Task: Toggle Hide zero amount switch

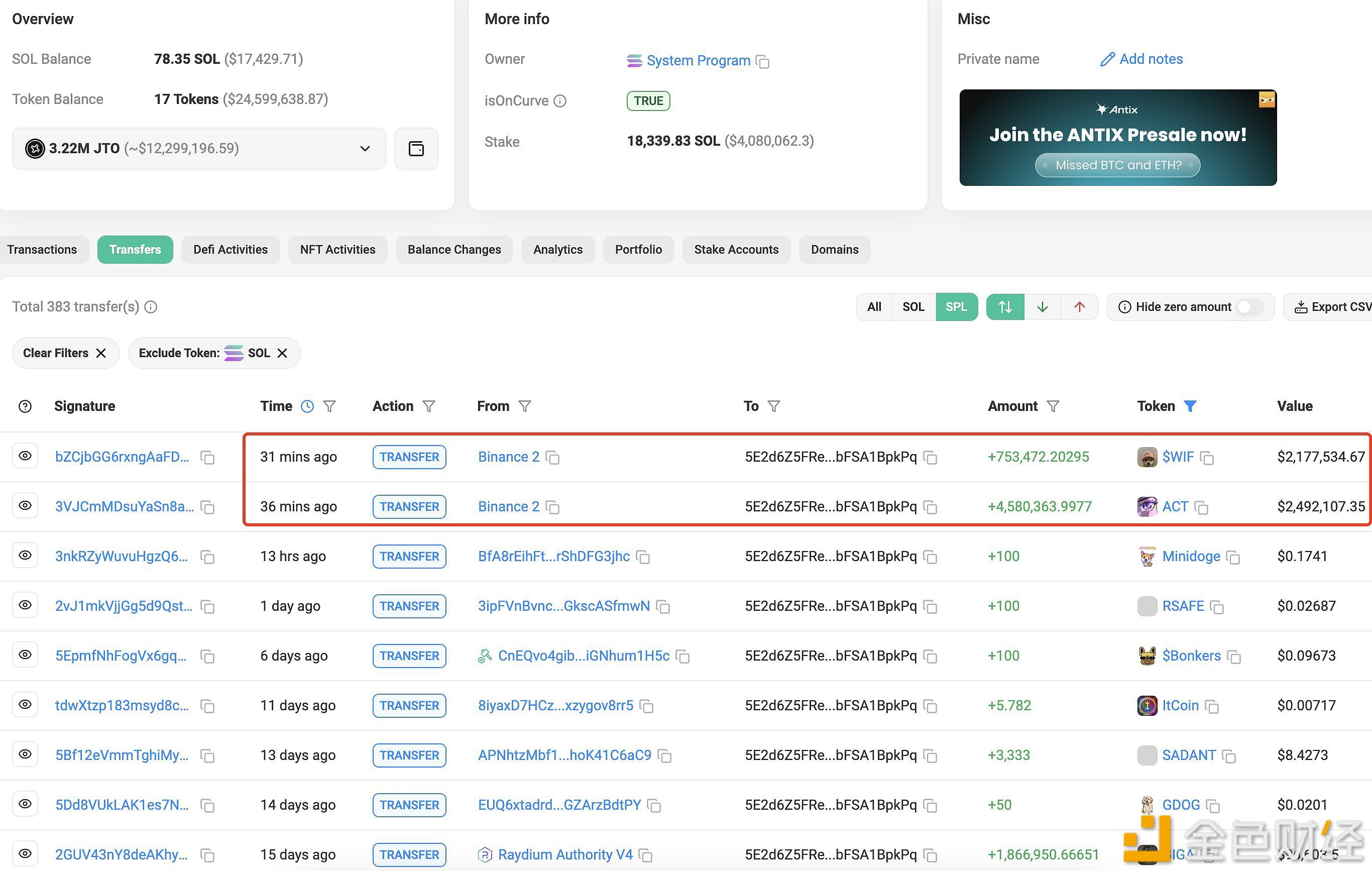Action: coord(1249,307)
